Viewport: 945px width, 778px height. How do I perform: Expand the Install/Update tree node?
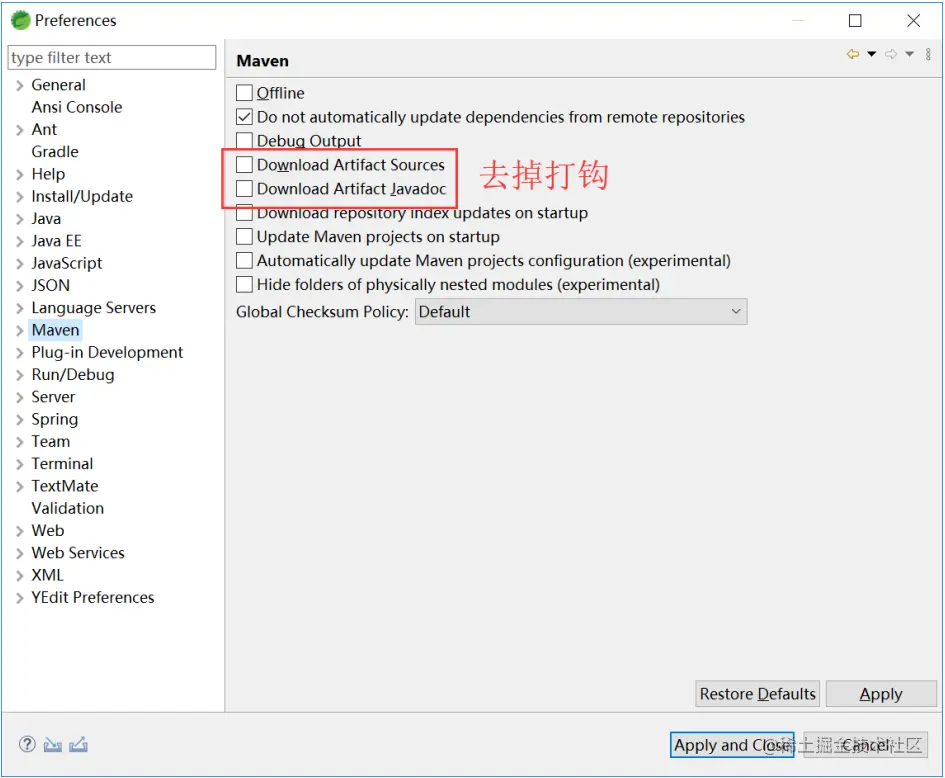point(20,196)
